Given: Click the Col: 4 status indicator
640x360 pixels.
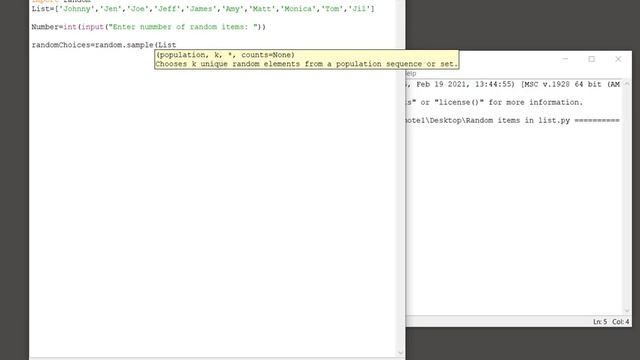Looking at the screenshot, I should [x=620, y=322].
